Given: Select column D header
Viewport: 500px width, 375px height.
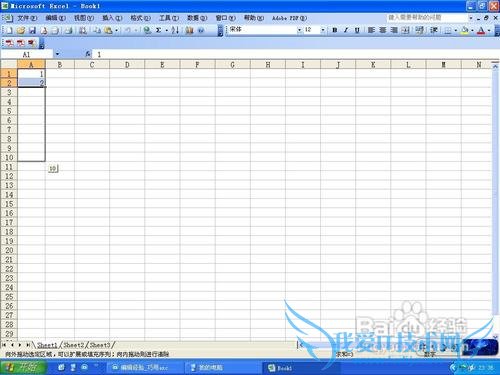Looking at the screenshot, I should pyautogui.click(x=127, y=65).
